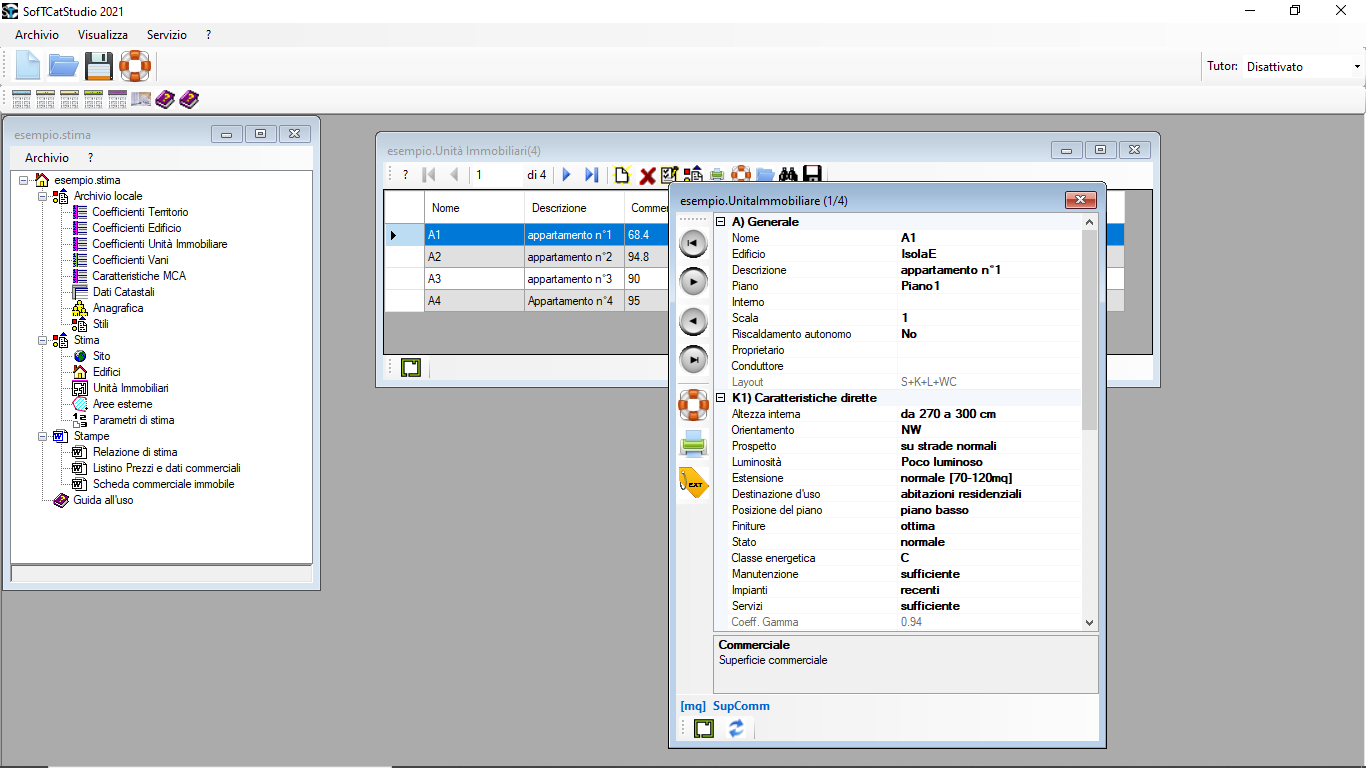Viewport: 1366px width, 768px height.
Task: Edit record with checklist pencil icon
Action: pos(670,175)
